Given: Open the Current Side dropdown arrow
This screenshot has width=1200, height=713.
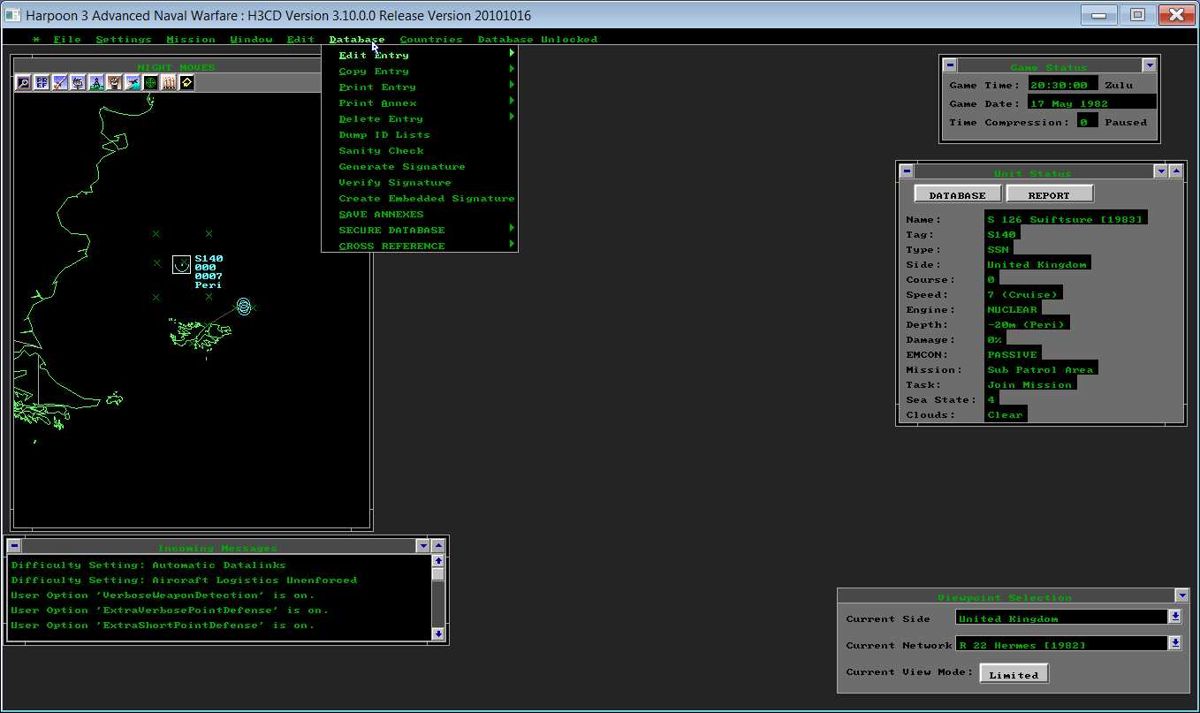Looking at the screenshot, I should tap(1175, 617).
